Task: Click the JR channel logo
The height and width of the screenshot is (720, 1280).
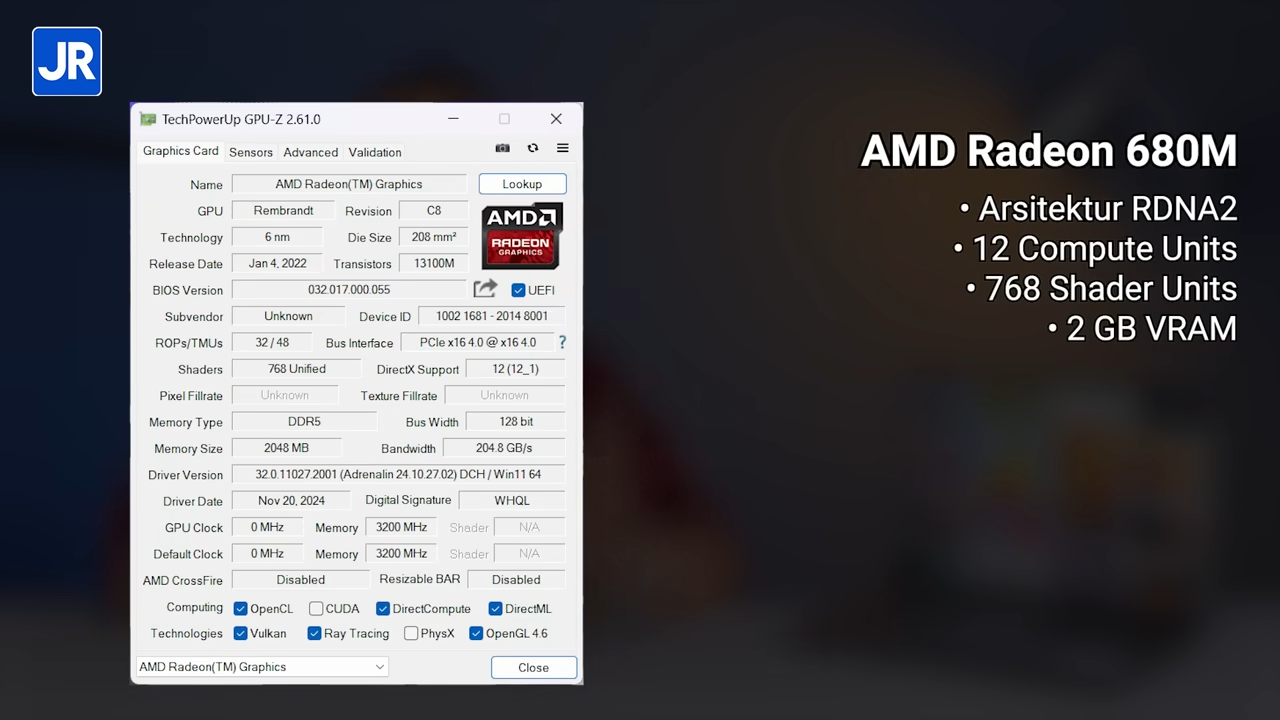Action: point(66,61)
